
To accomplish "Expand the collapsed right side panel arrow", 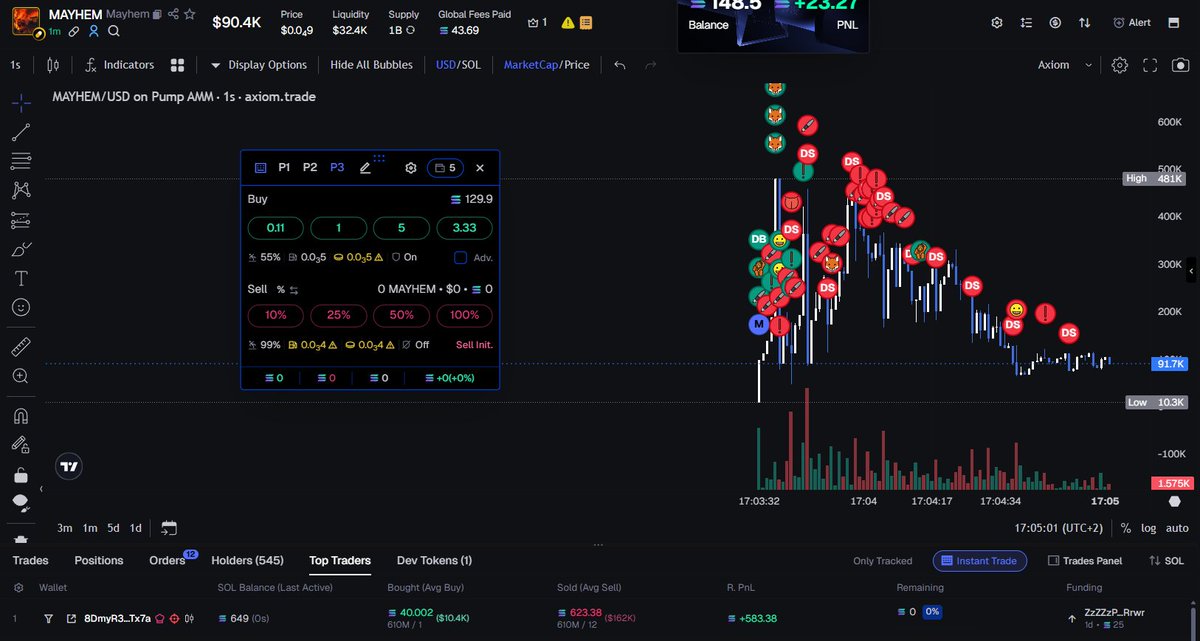I will tap(1191, 271).
